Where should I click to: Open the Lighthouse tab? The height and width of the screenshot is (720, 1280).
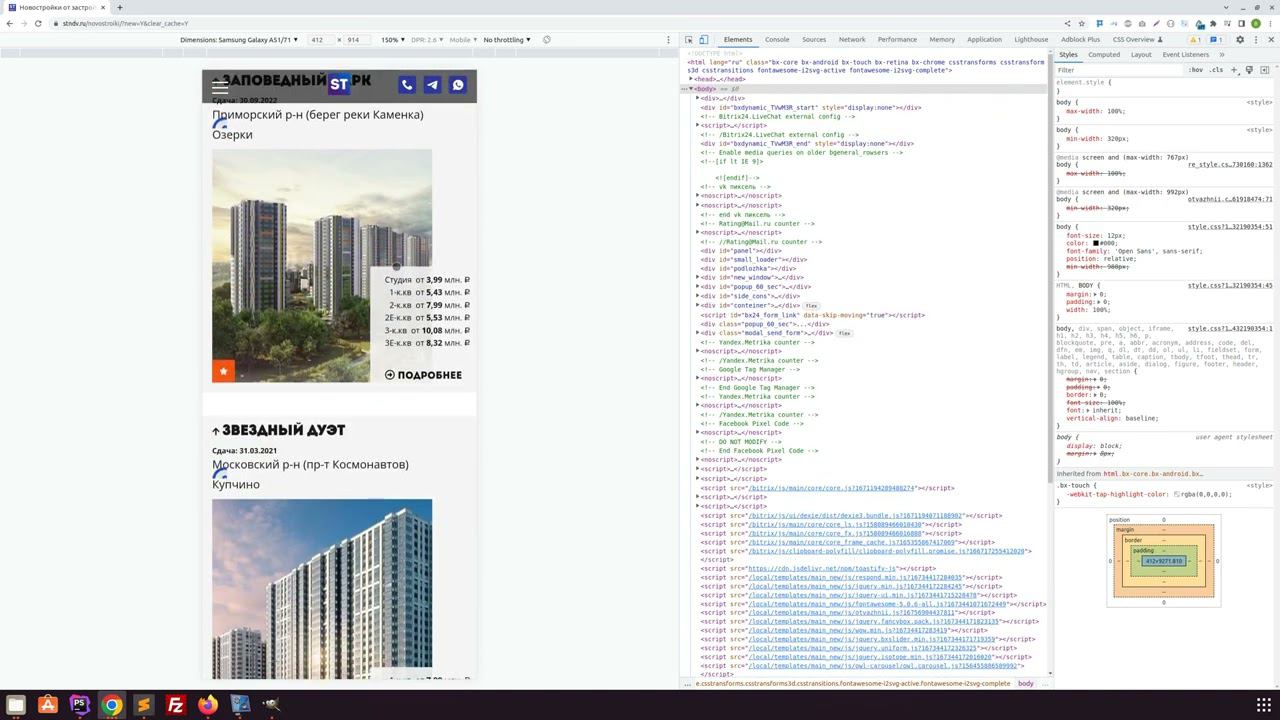click(x=1031, y=40)
